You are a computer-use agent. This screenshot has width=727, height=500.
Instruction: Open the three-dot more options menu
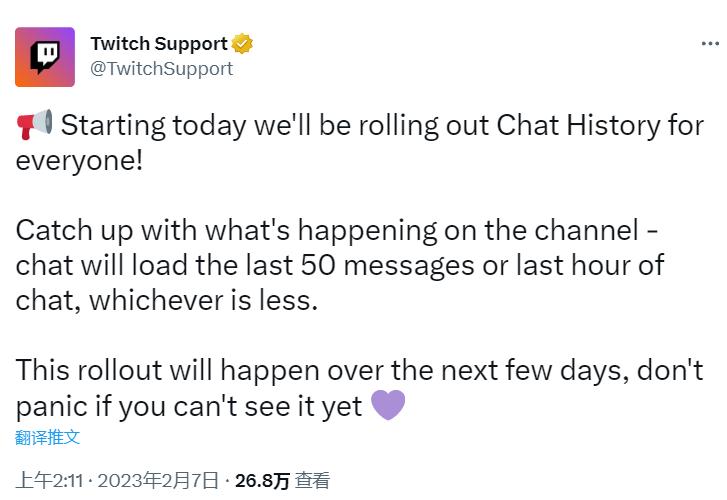tap(708, 45)
